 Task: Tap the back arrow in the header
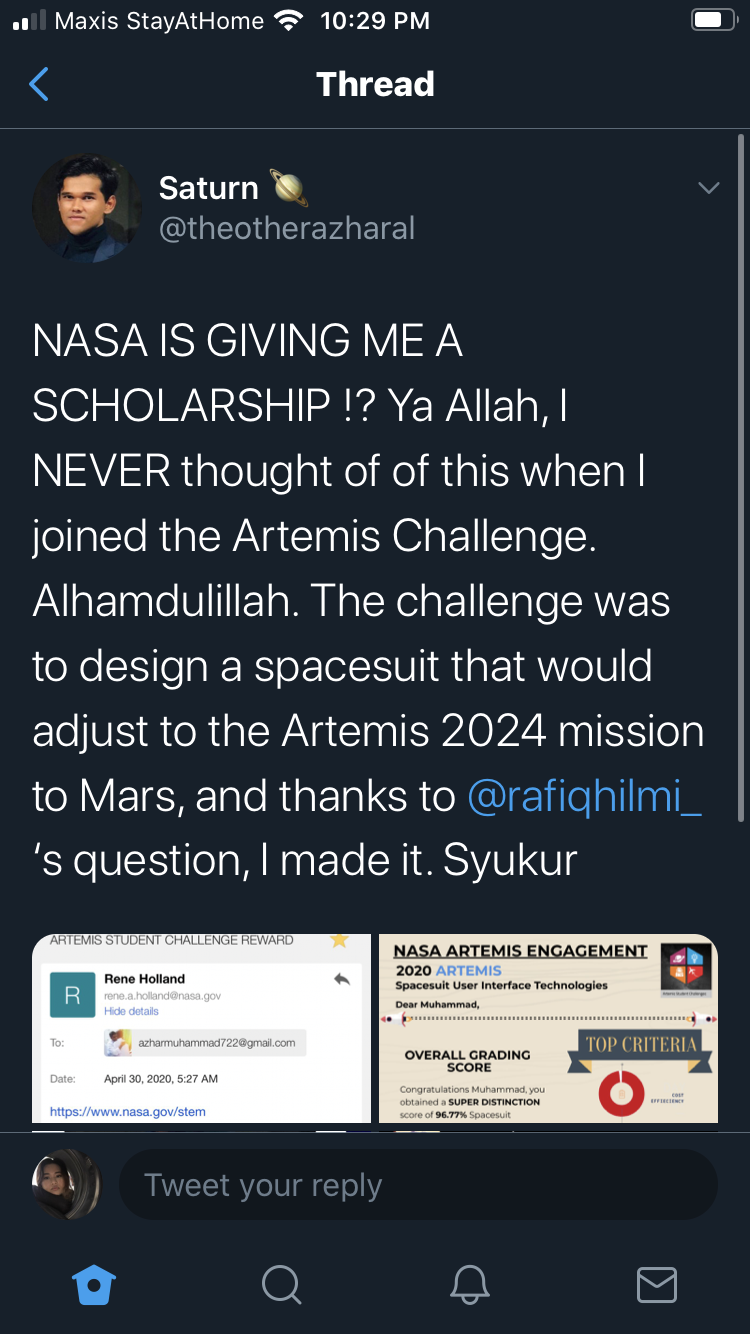point(39,85)
